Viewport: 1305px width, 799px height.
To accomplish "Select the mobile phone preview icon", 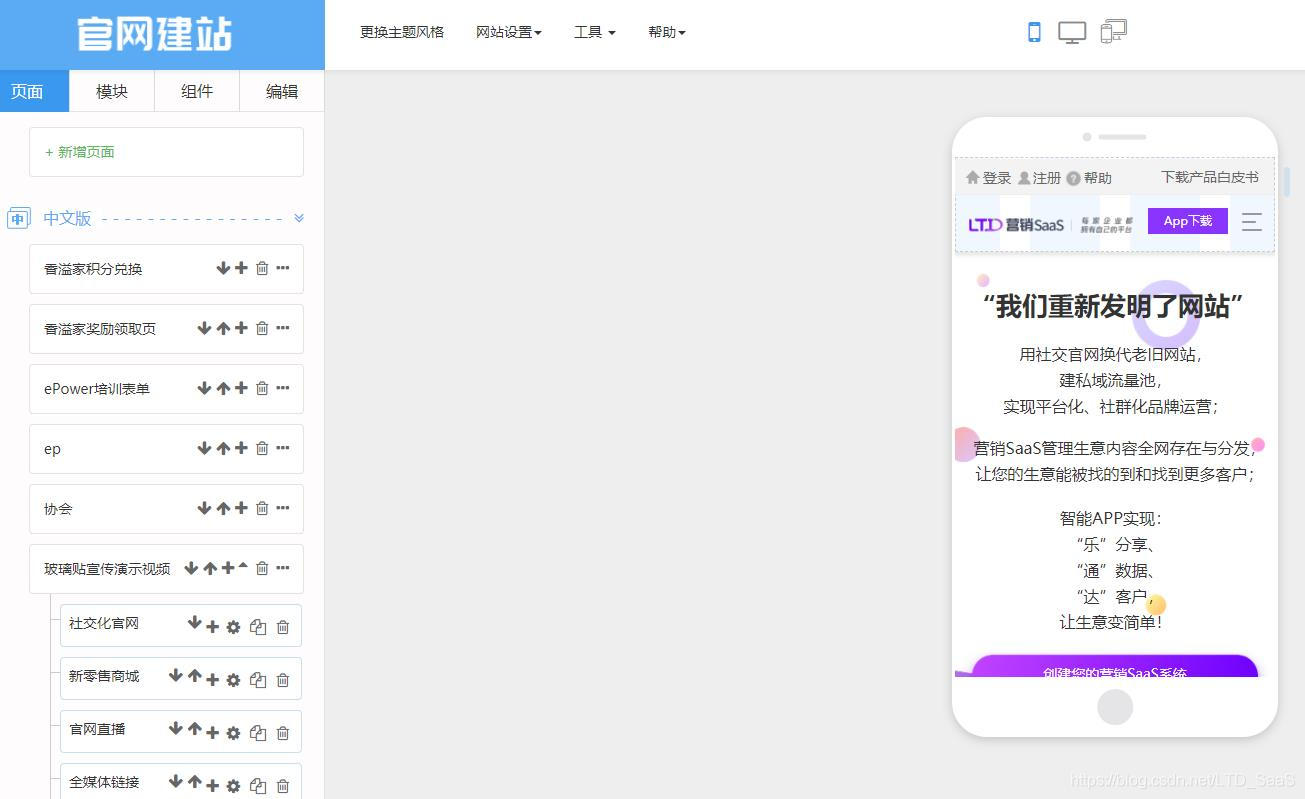I will (x=1033, y=31).
